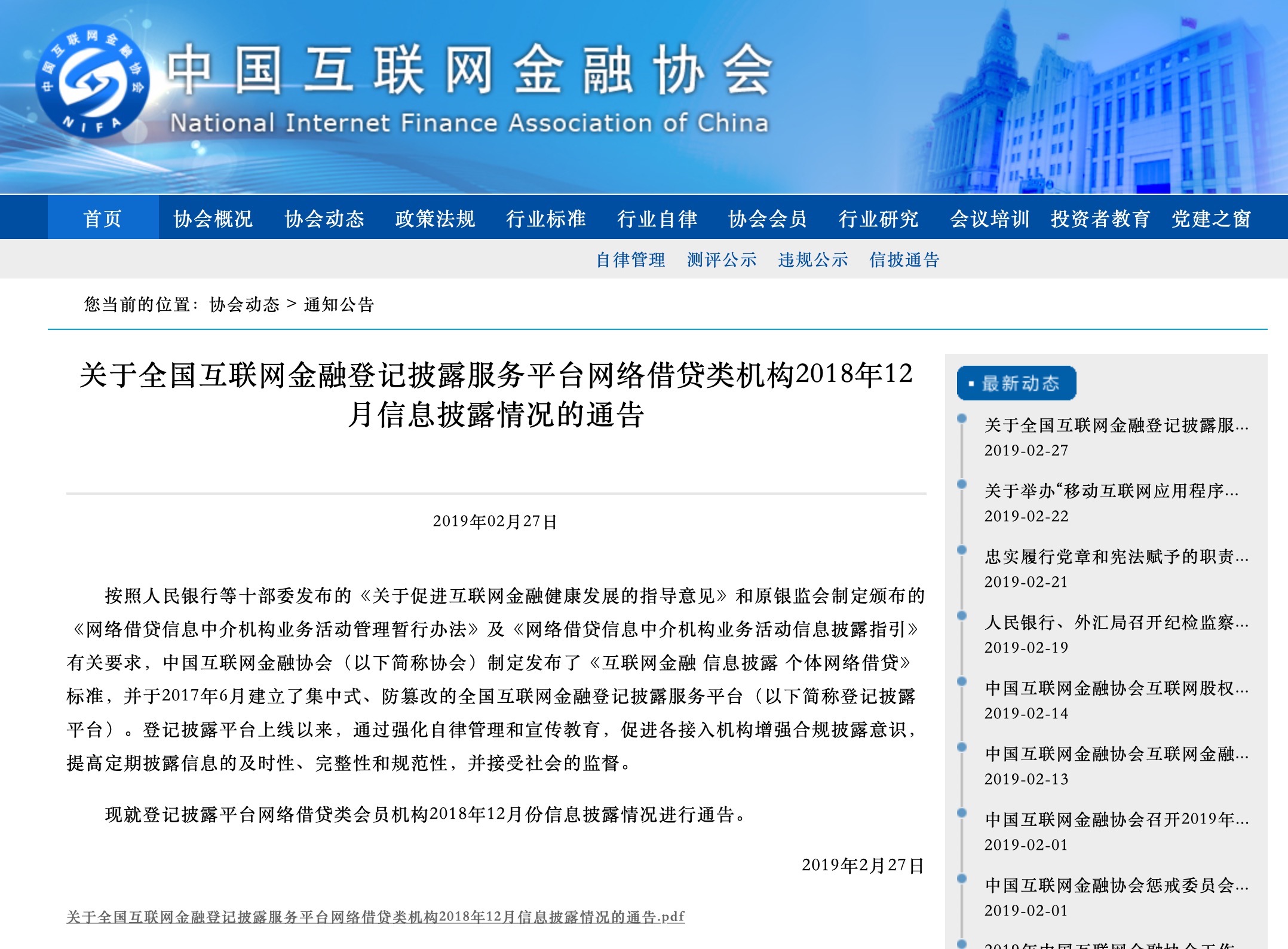Click sidebar date 2019-02-19
1288x949 pixels.
(1026, 648)
